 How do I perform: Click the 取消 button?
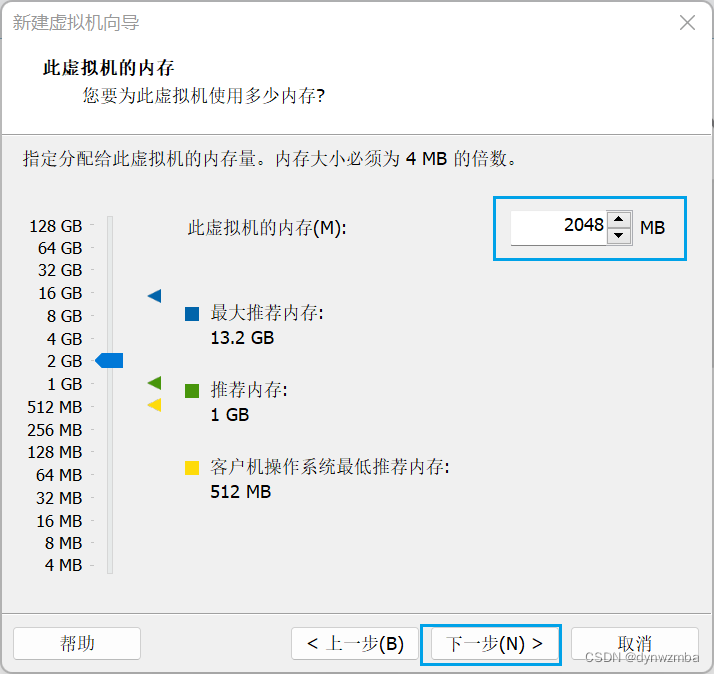(x=634, y=643)
